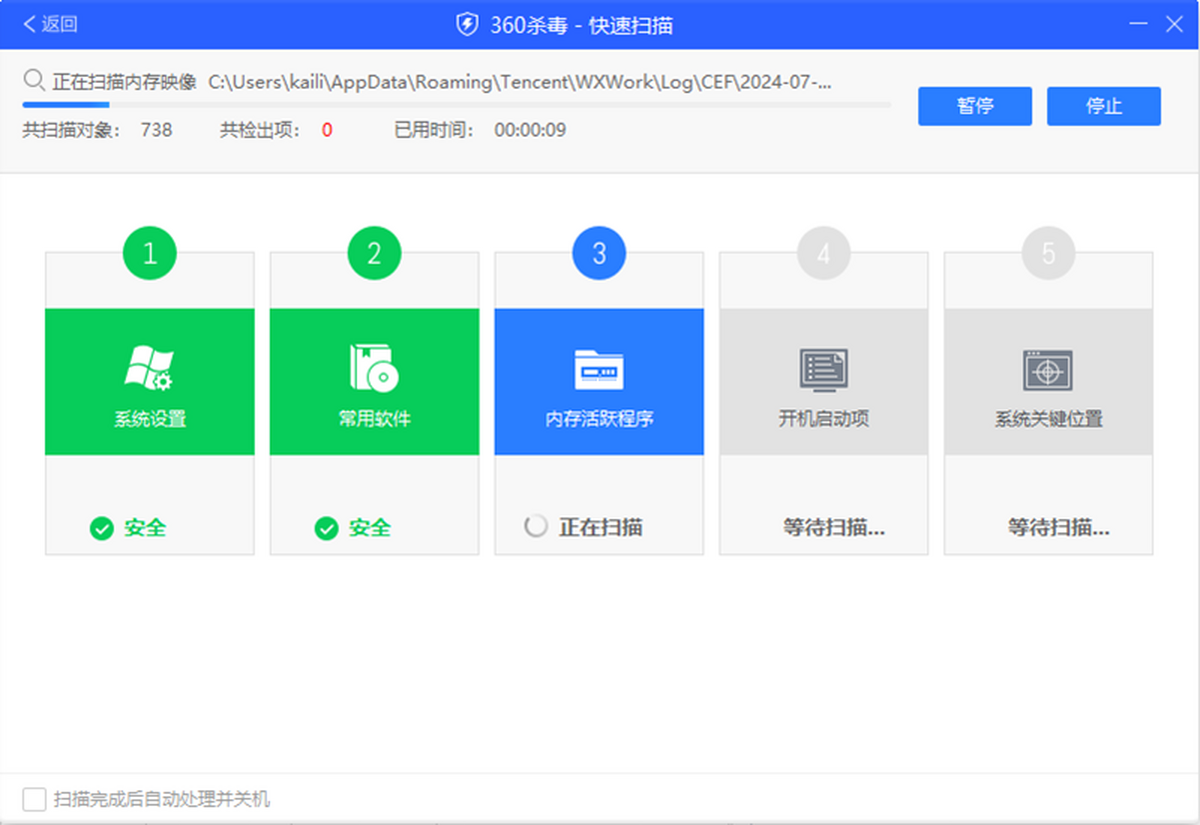The image size is (1200, 825).
Task: Click the green circled number 1
Action: (x=149, y=253)
